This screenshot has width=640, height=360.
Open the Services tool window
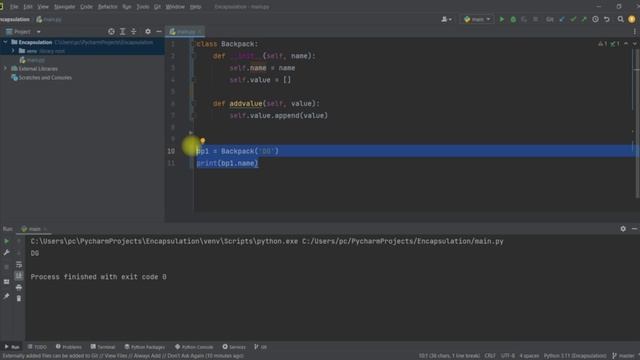[x=234, y=347]
